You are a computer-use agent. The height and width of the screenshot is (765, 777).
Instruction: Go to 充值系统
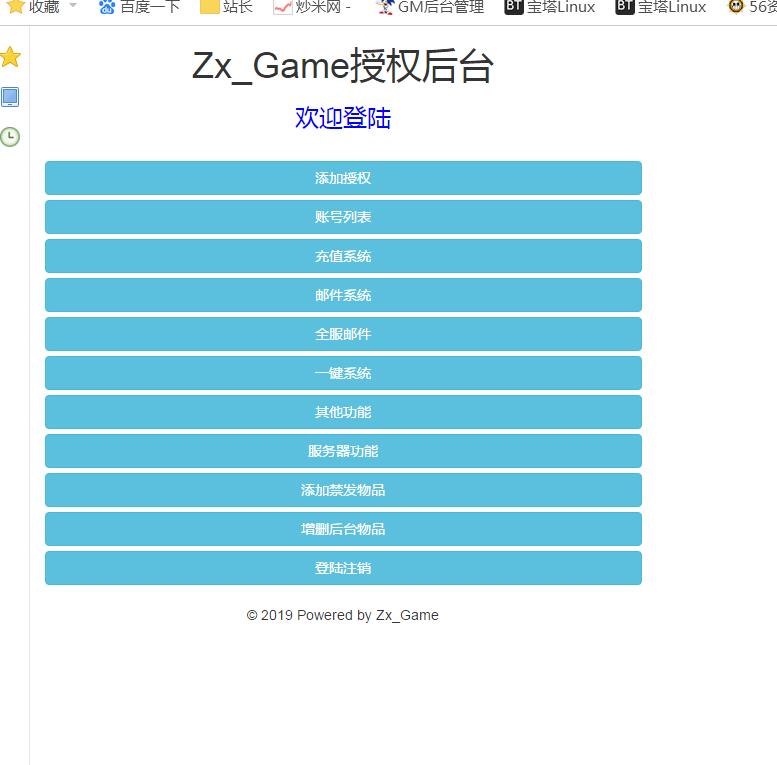coord(343,256)
